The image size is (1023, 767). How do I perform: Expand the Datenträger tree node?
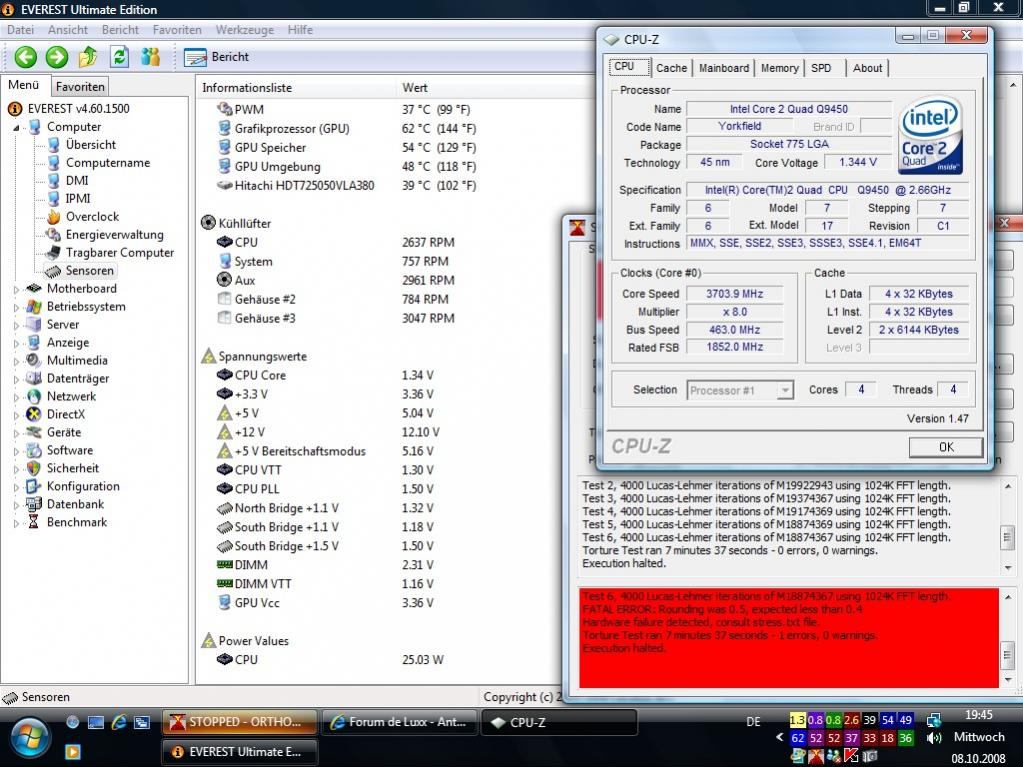click(x=16, y=379)
